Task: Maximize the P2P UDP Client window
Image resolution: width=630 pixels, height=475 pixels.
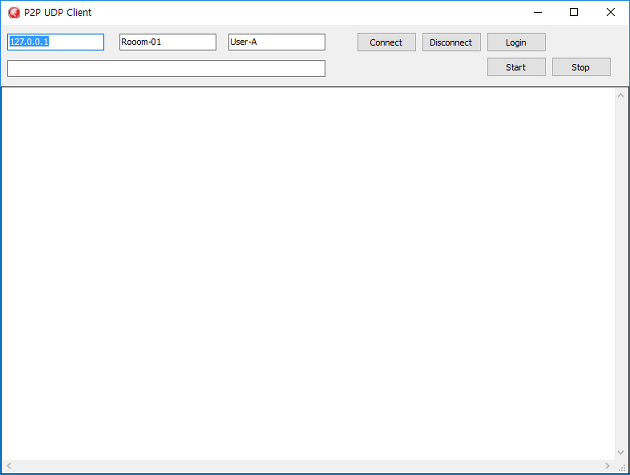Action: 574,12
